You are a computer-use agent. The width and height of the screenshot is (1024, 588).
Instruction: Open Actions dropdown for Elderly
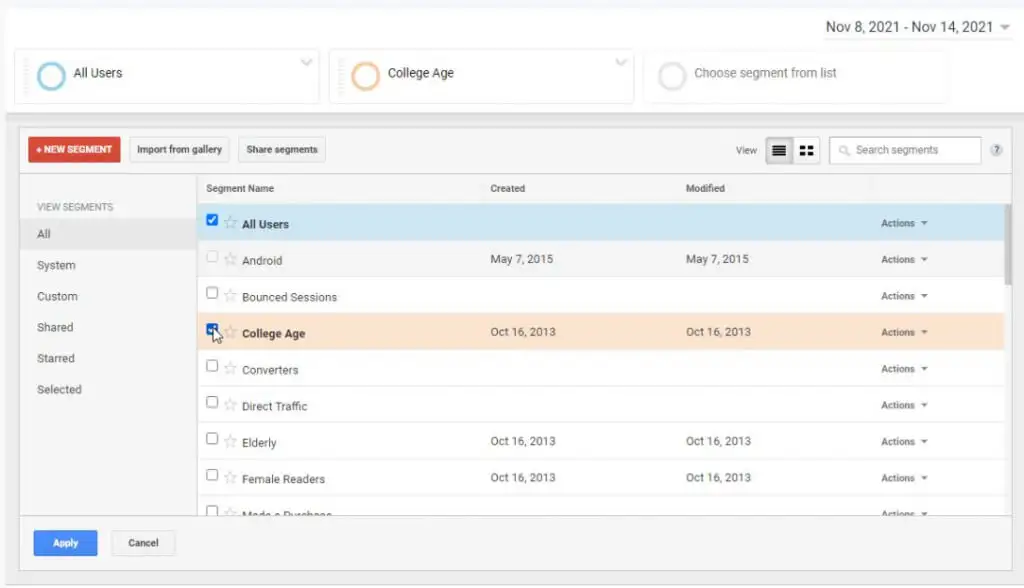pos(904,442)
